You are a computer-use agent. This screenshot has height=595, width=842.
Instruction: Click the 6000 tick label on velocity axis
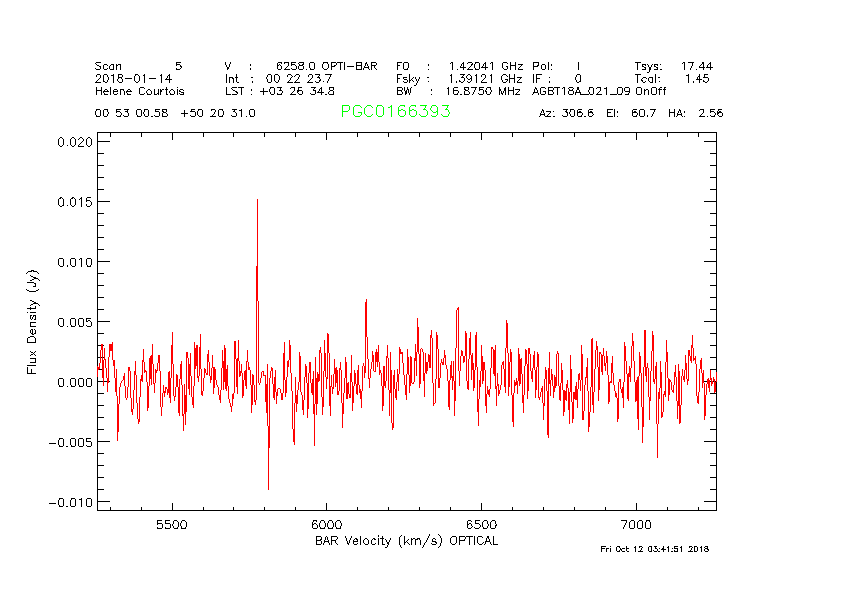point(327,524)
